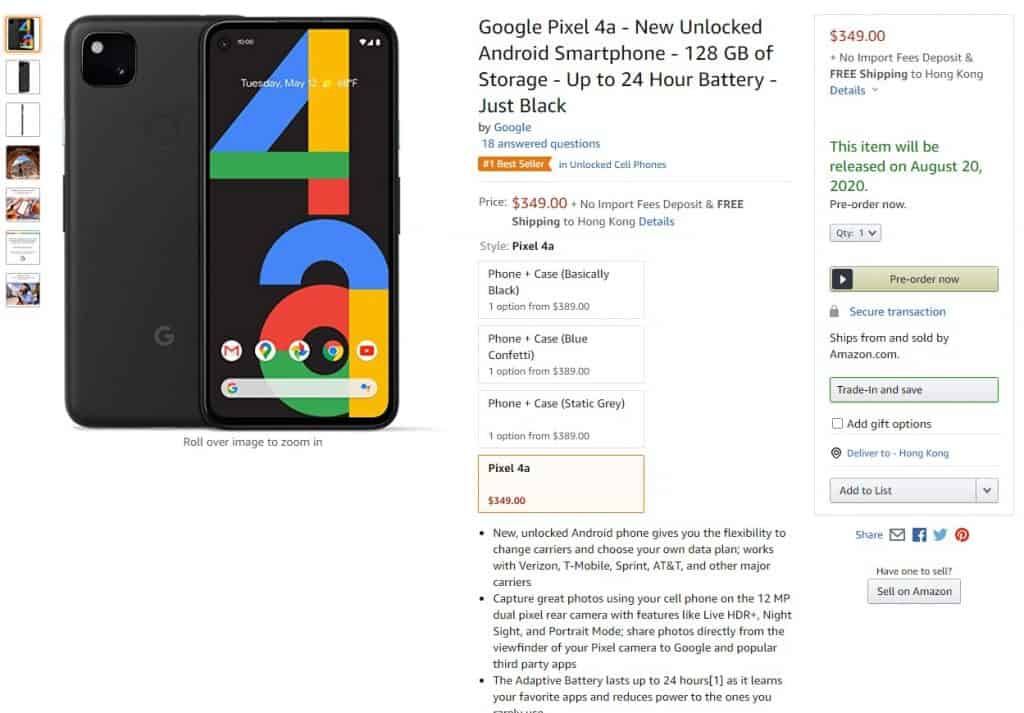Click the location pin beside Deliver to Hong Kong
The image size is (1024, 713).
pos(836,452)
